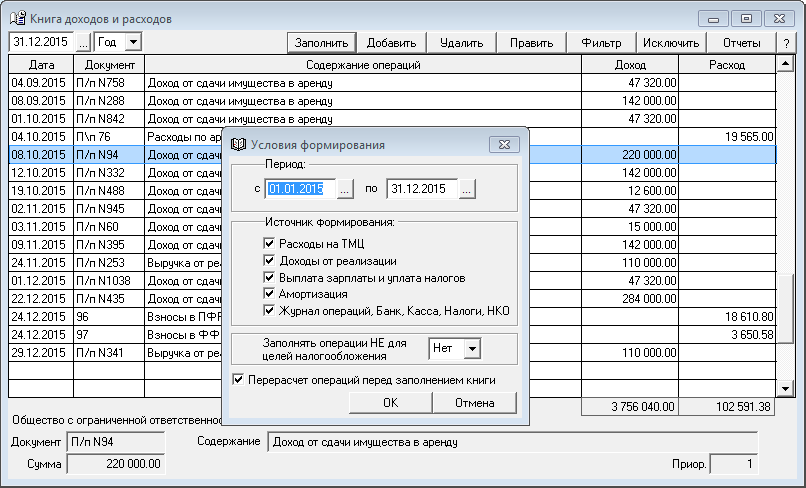Click the scrollbar down arrow in the table
The width and height of the screenshot is (806, 488).
click(785, 389)
